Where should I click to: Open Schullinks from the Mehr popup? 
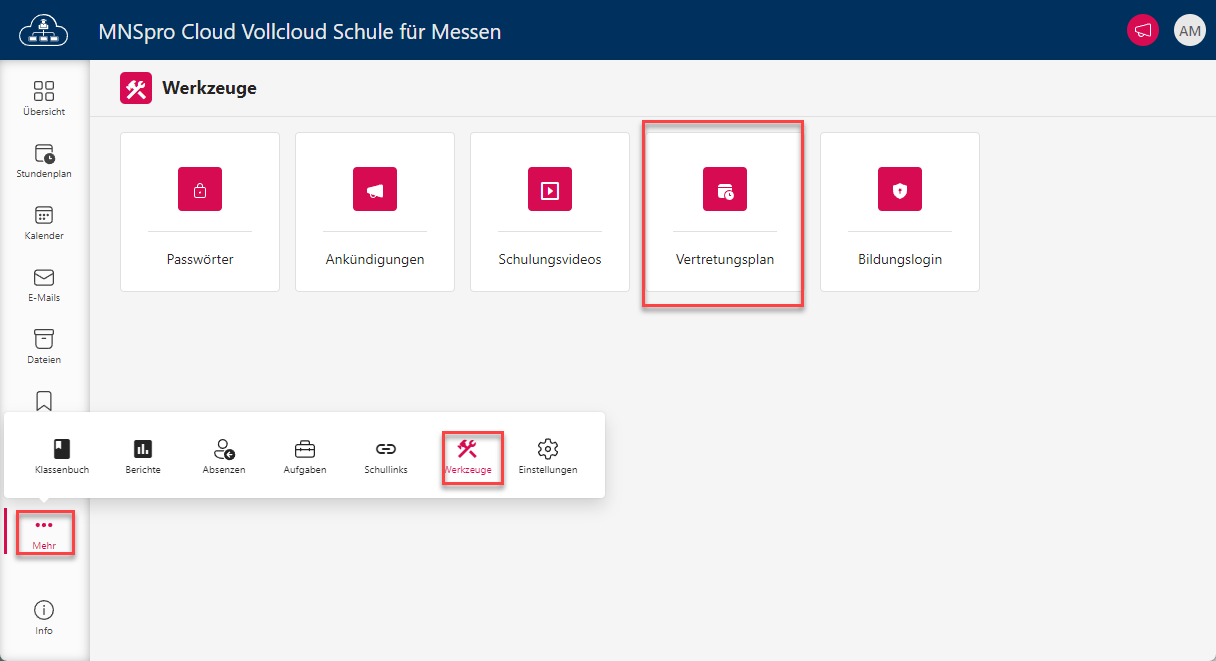[386, 456]
